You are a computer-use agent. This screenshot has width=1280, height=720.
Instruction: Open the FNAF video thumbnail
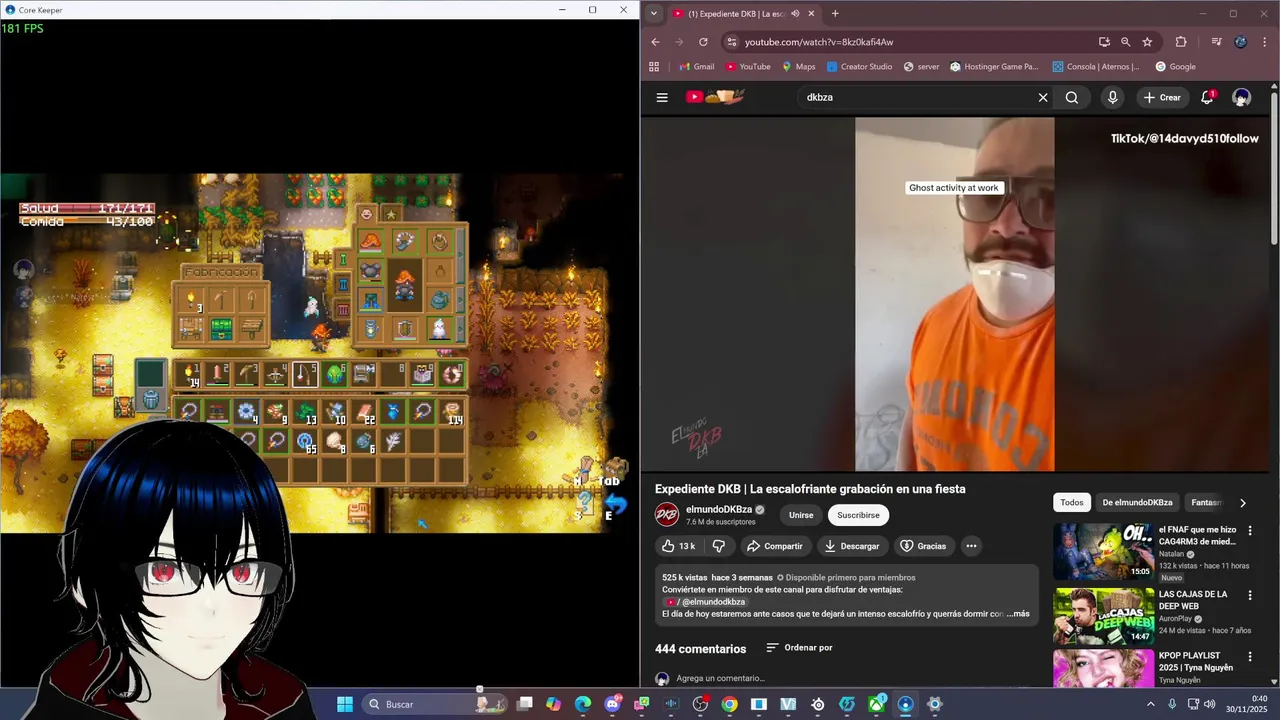pyautogui.click(x=1103, y=551)
